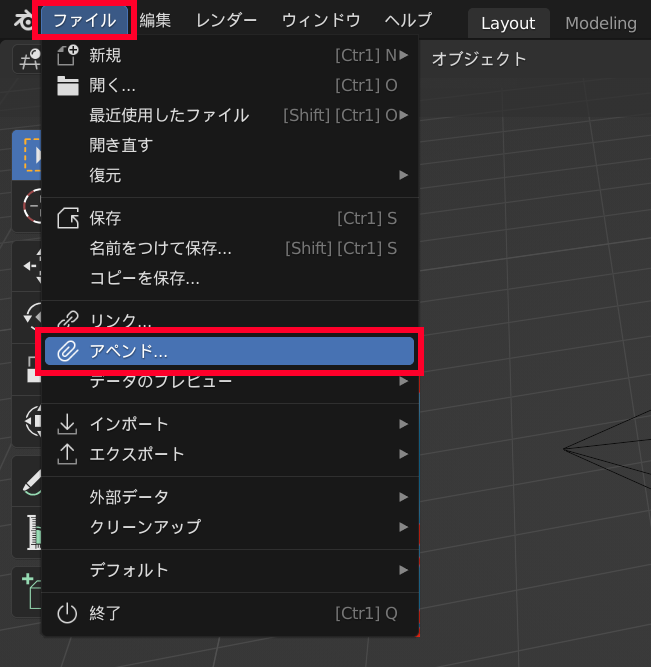Screen dimensions: 651x667
Task: Expand the 復元 submenu
Action: point(230,175)
